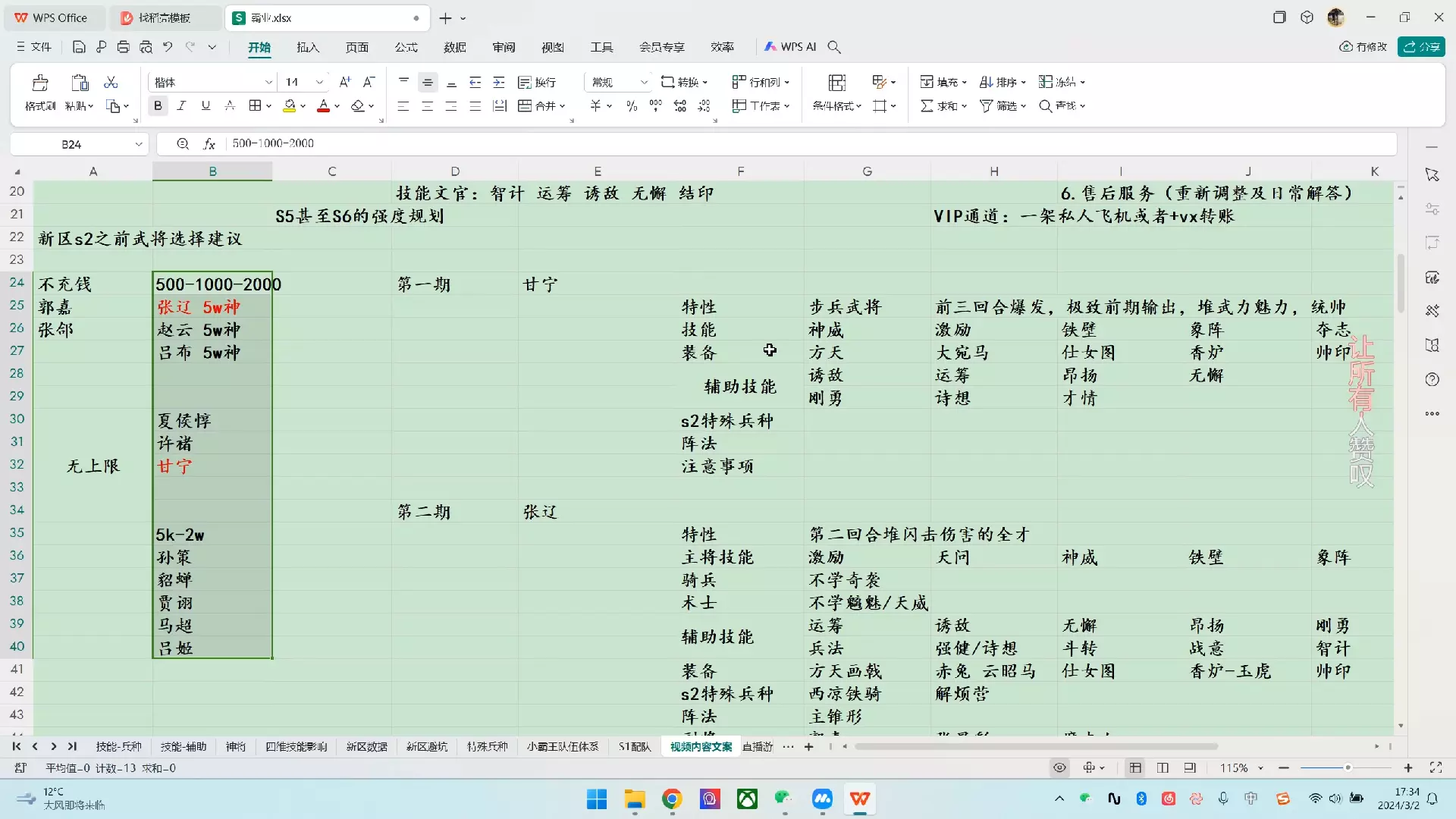Click the insert function fx icon

pyautogui.click(x=210, y=143)
